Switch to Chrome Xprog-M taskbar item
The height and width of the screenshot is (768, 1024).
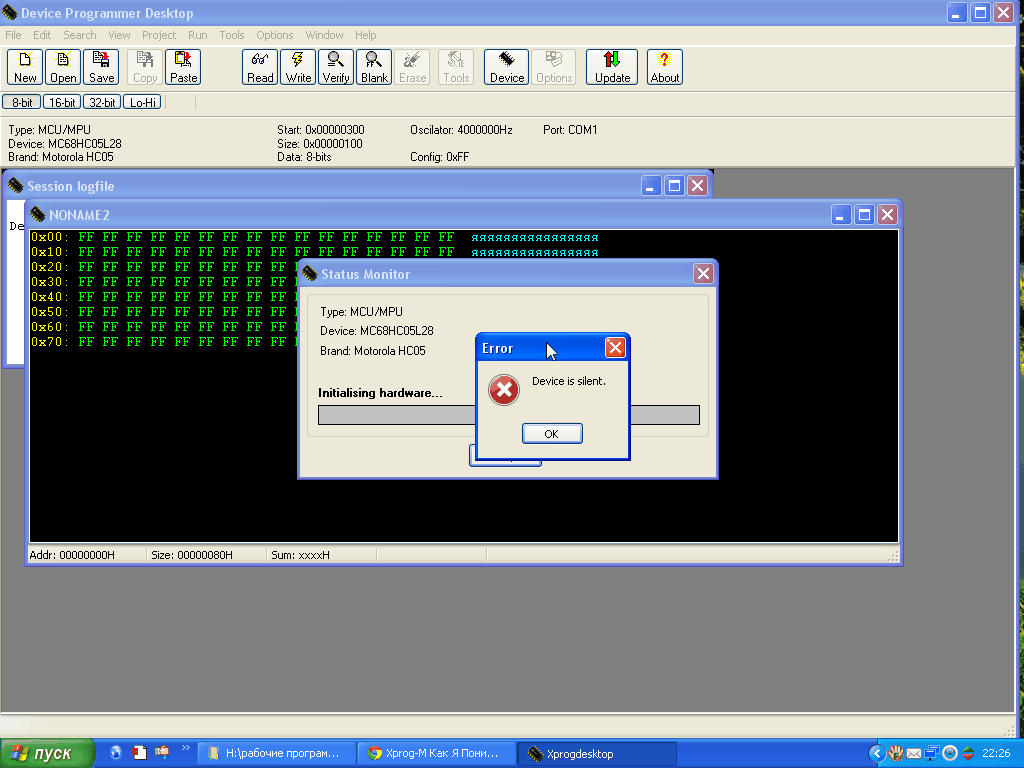[436, 754]
